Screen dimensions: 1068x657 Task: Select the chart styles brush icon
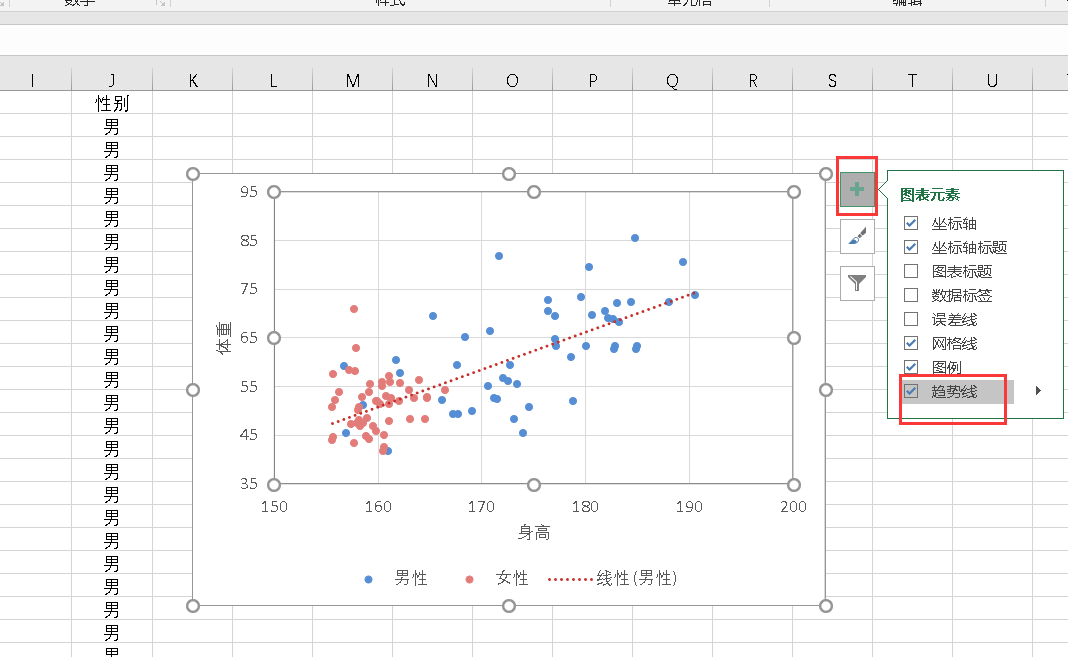(x=856, y=237)
